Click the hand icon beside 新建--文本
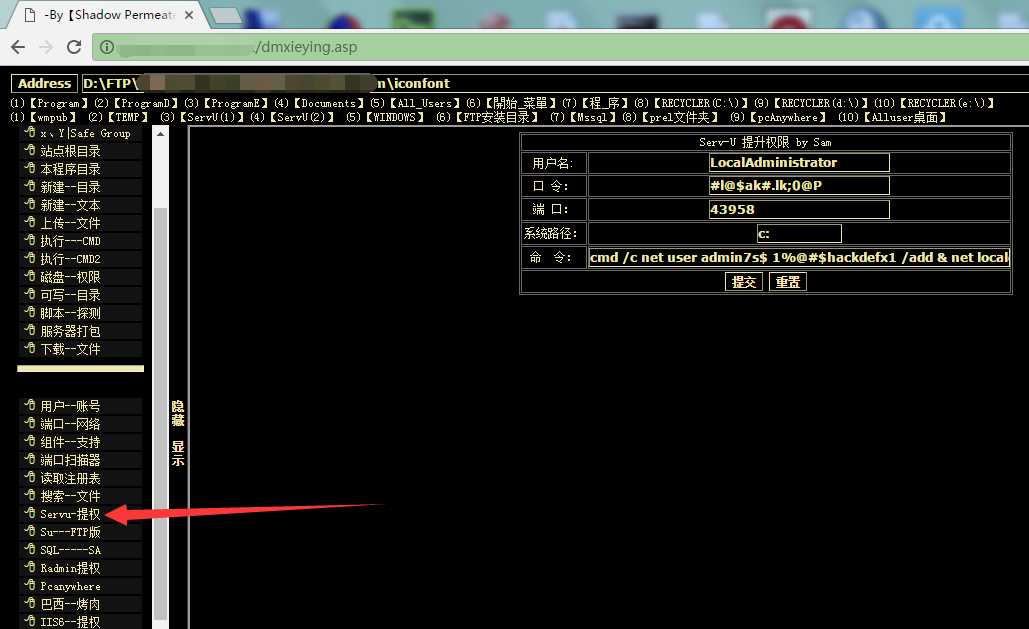 [x=30, y=205]
